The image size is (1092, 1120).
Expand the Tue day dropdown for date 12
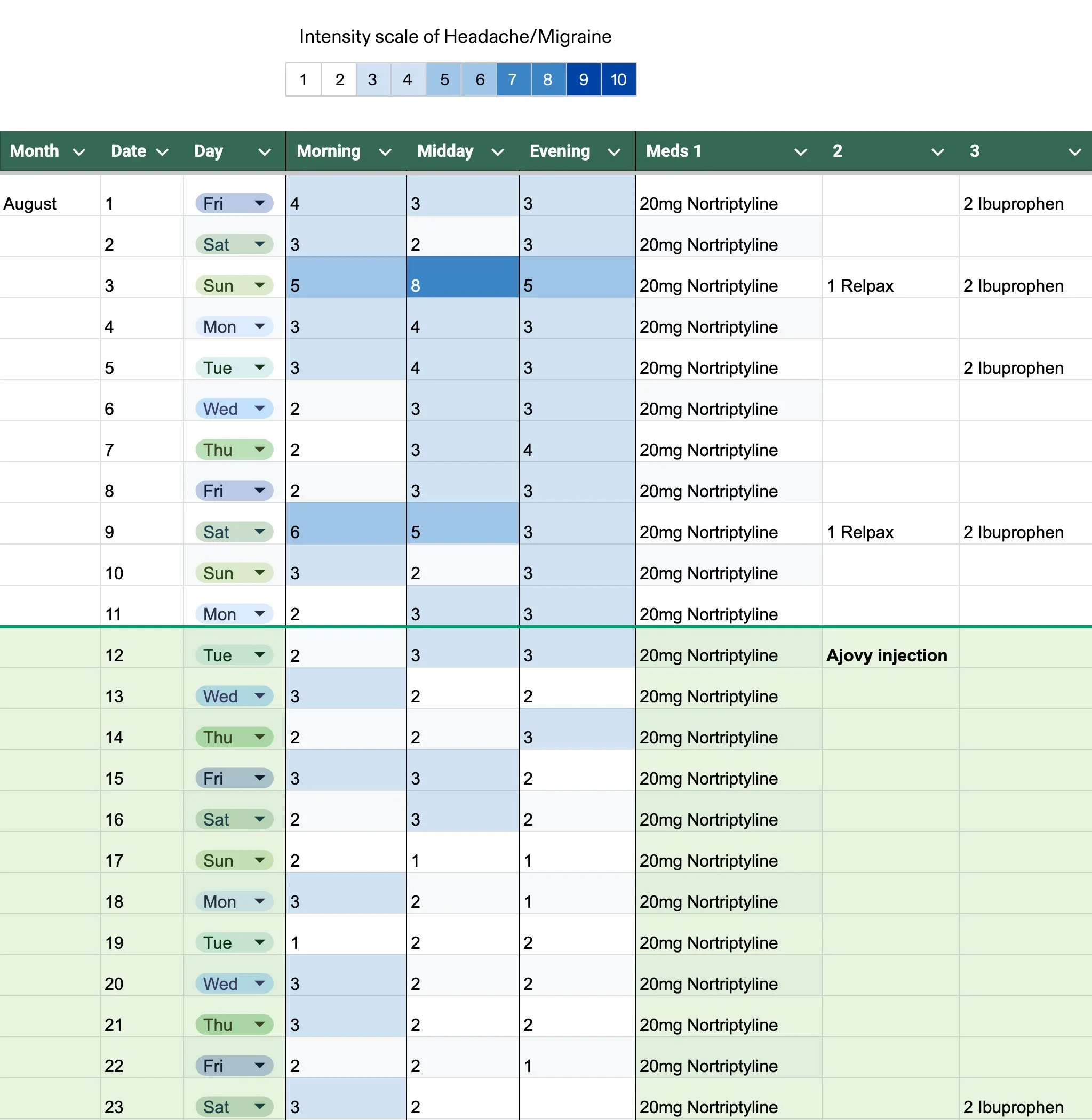[260, 655]
